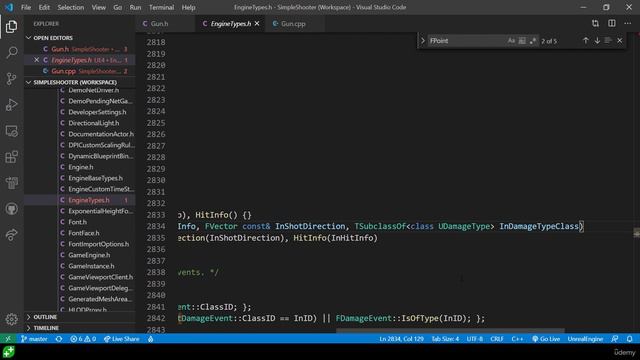Open the Run menu
The width and height of the screenshot is (640, 360).
pos(135,7)
